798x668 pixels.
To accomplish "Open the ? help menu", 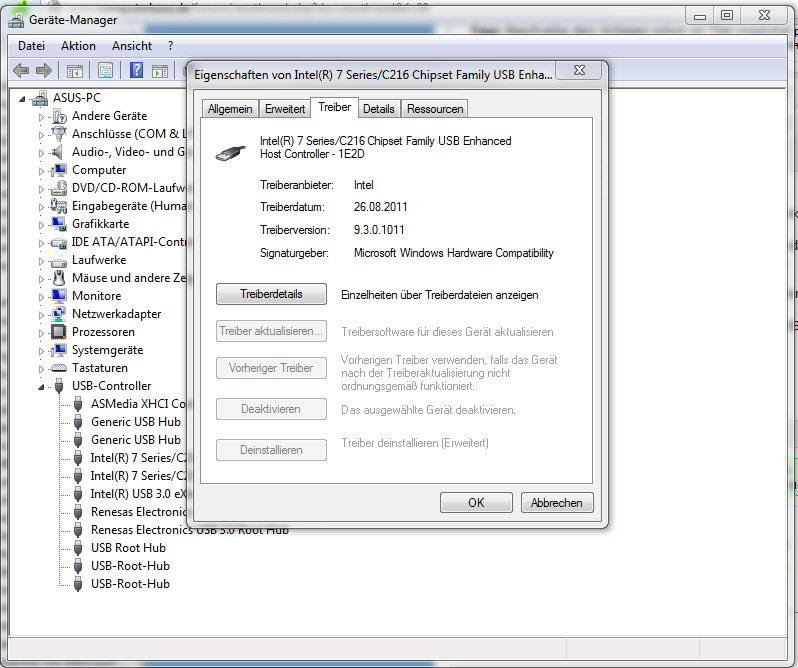I will 170,46.
